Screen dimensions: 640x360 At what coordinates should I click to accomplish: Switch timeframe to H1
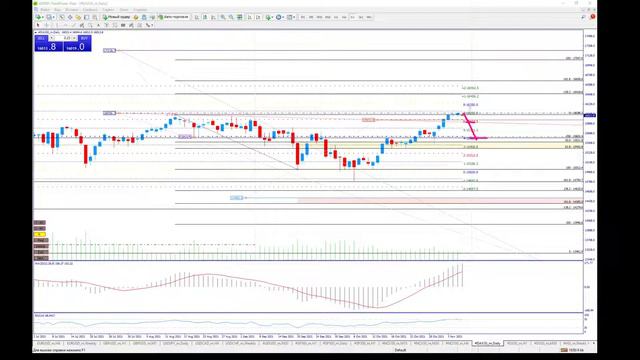point(336,17)
